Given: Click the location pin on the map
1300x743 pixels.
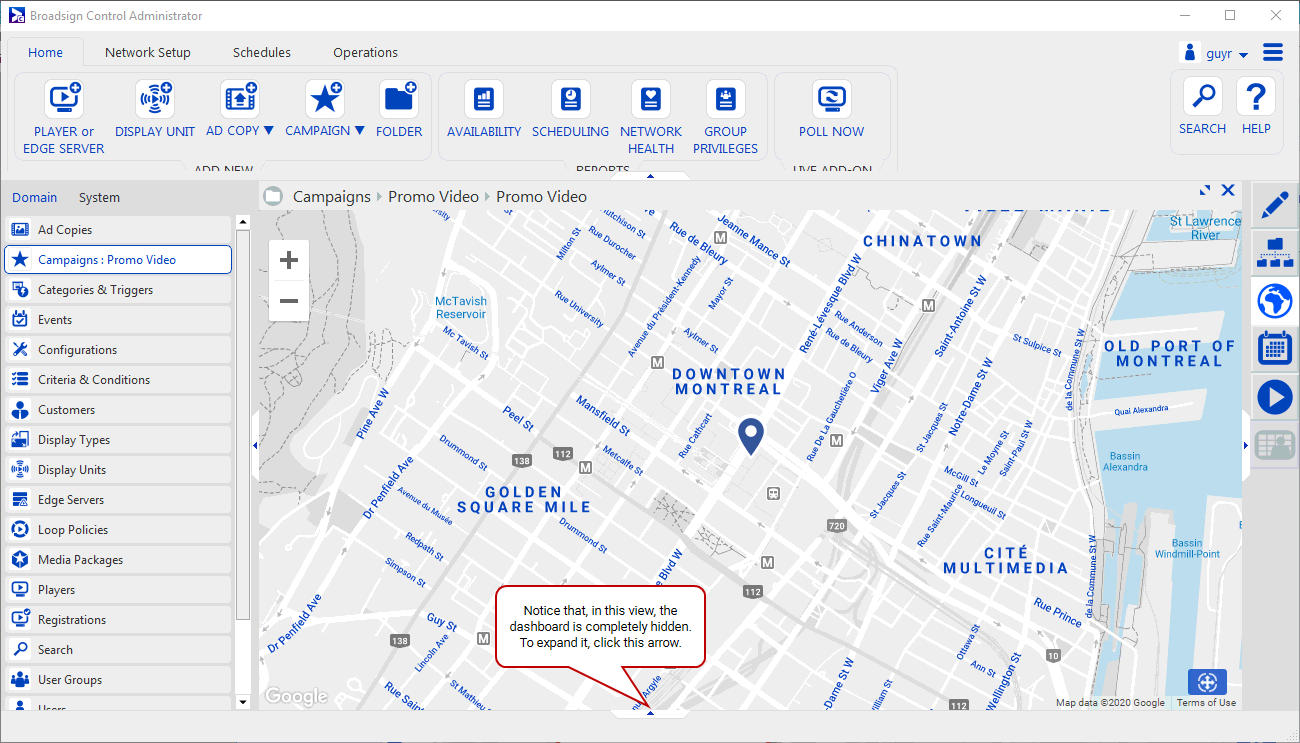Looking at the screenshot, I should tap(751, 437).
